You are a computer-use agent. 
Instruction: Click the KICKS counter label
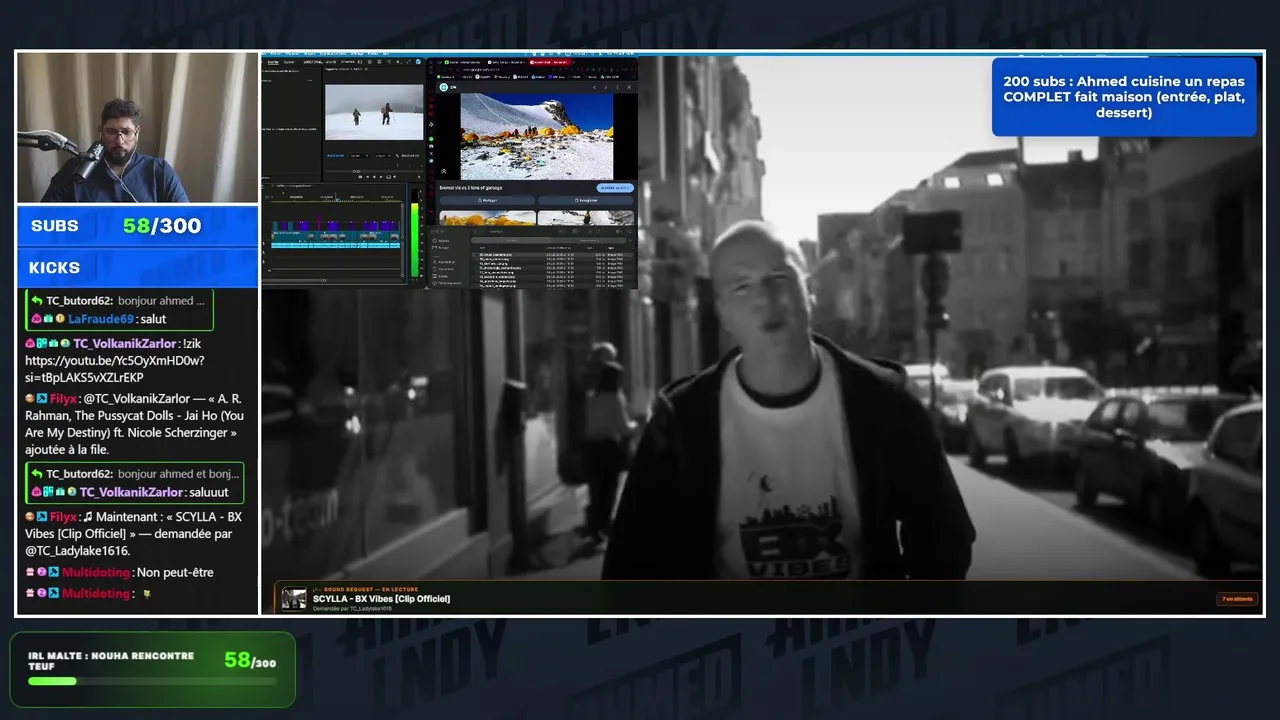[54, 268]
